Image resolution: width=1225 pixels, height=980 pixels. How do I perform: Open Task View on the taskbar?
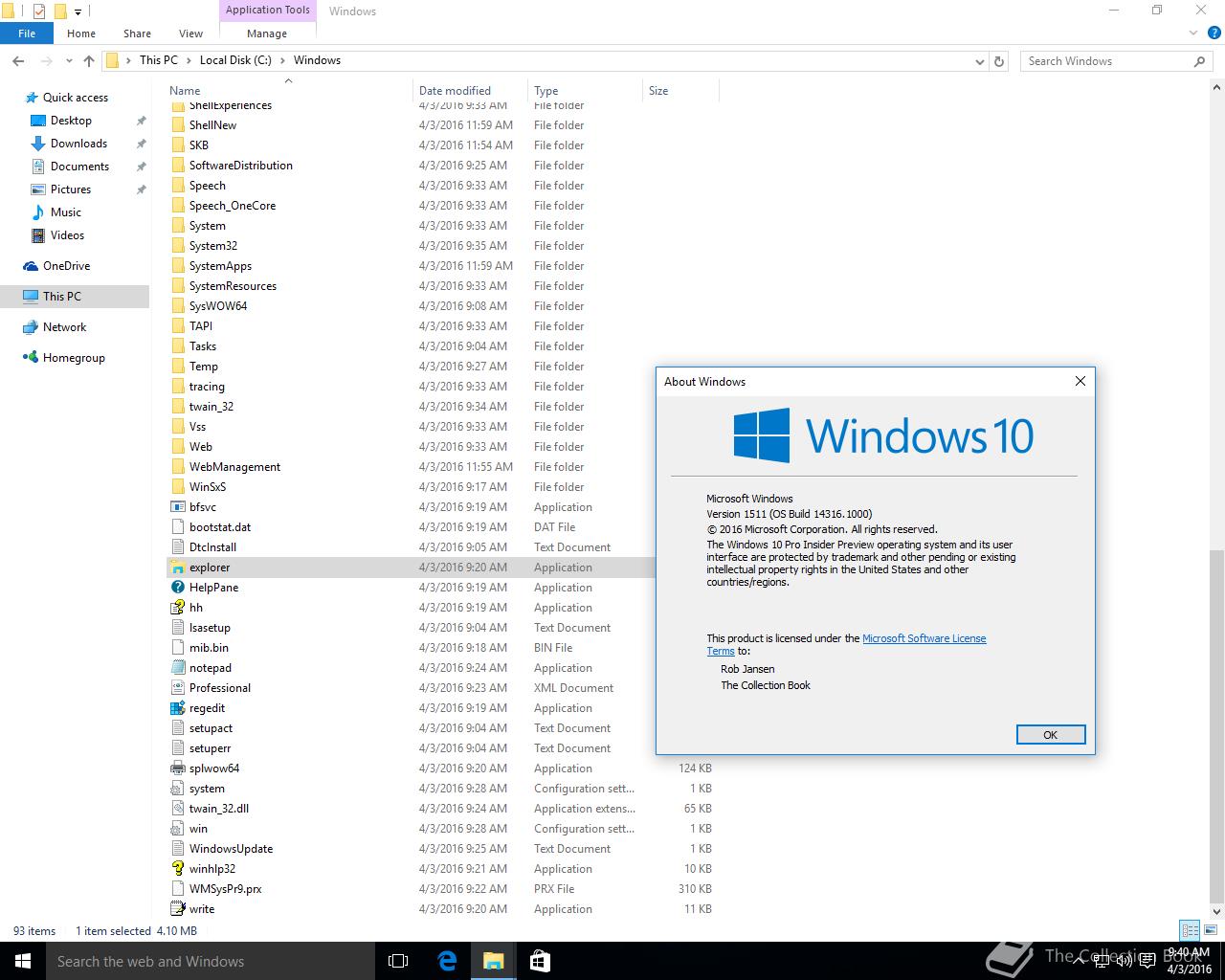(398, 961)
